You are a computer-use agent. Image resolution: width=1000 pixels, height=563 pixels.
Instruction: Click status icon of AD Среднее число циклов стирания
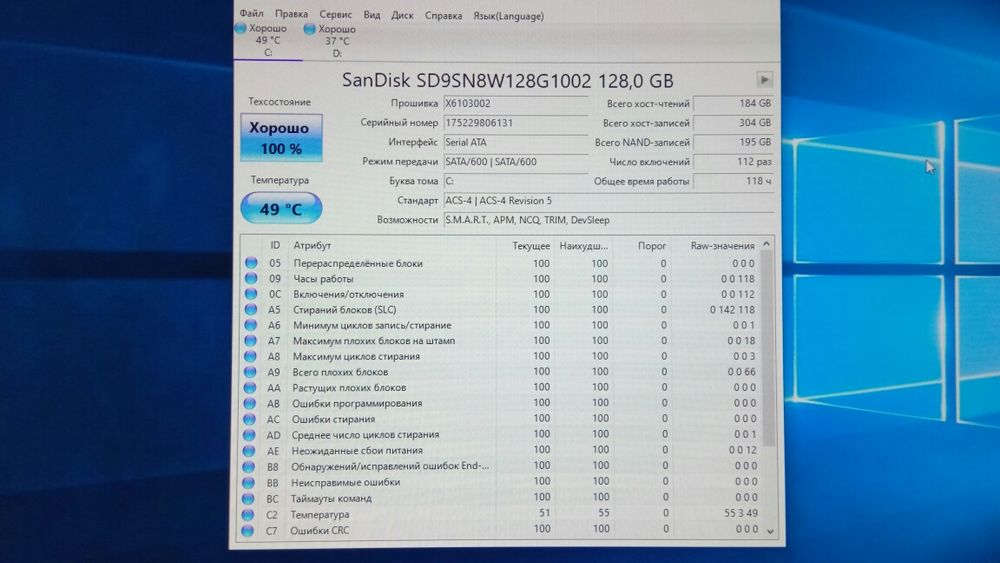(x=249, y=435)
